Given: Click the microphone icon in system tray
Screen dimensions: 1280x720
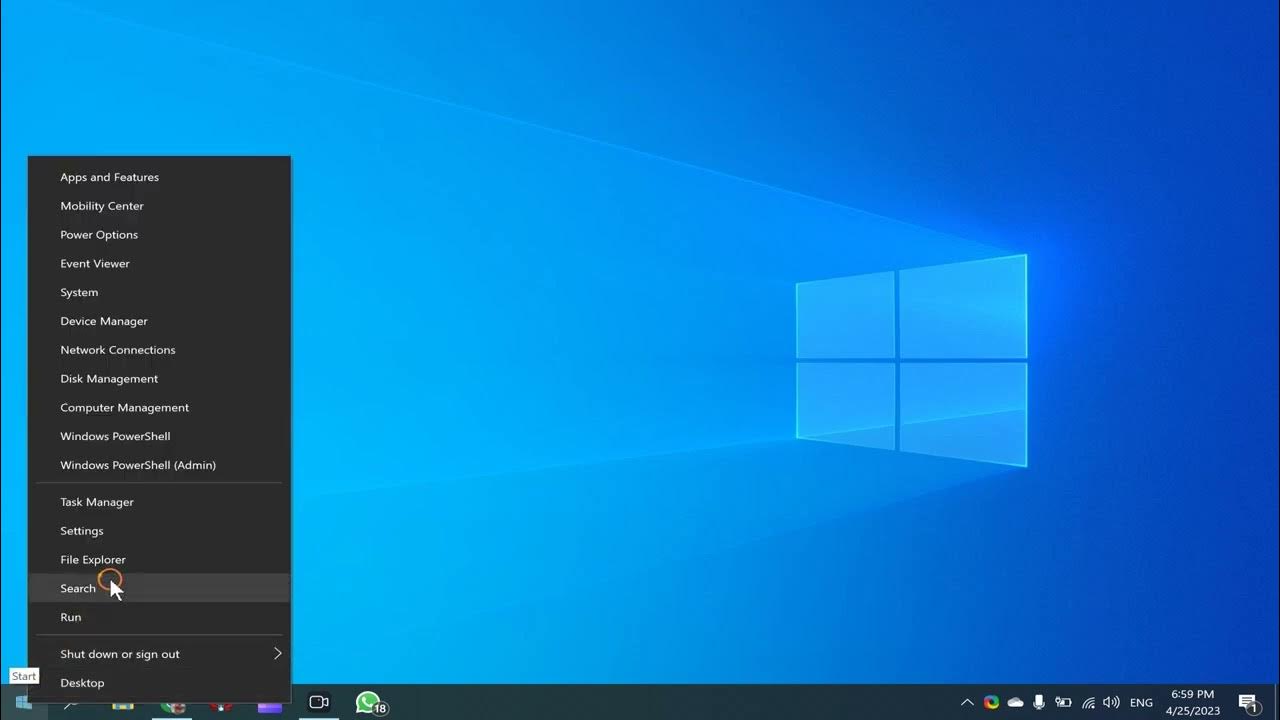Looking at the screenshot, I should point(1039,703).
